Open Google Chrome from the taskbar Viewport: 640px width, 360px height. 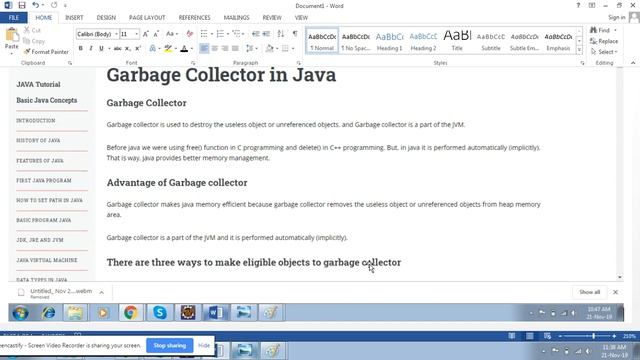(131, 313)
